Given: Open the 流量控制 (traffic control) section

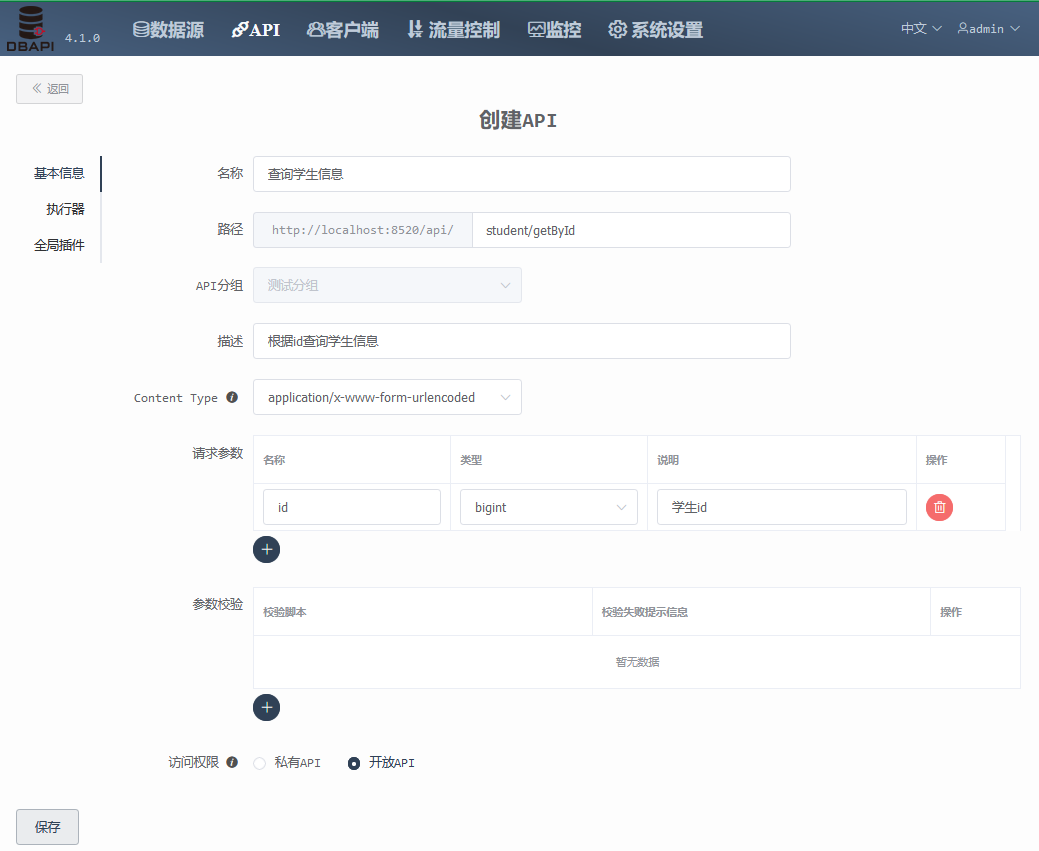Looking at the screenshot, I should [x=453, y=28].
